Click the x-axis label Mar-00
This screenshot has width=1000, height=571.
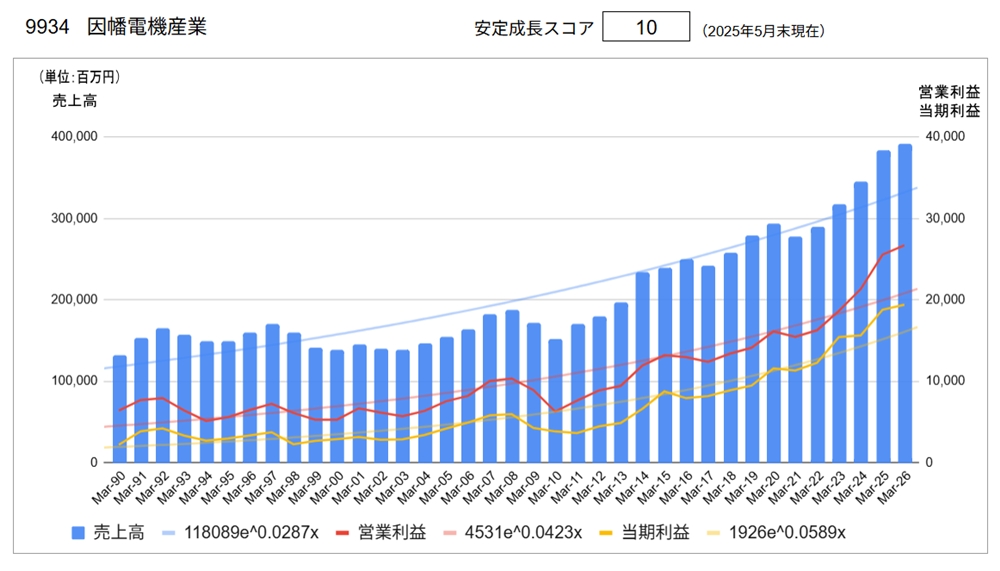327,487
